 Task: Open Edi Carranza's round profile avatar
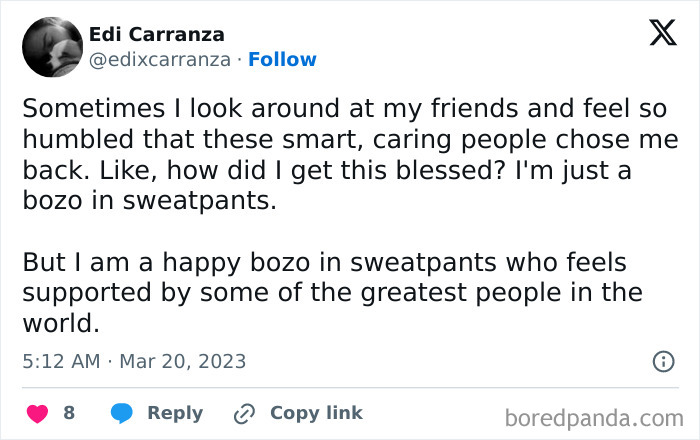[x=52, y=47]
